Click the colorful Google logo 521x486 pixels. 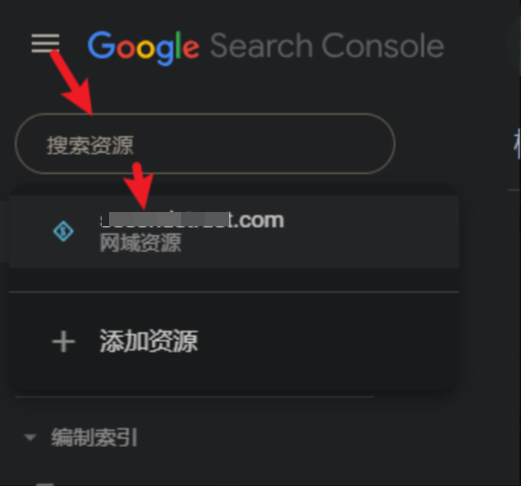tap(144, 47)
